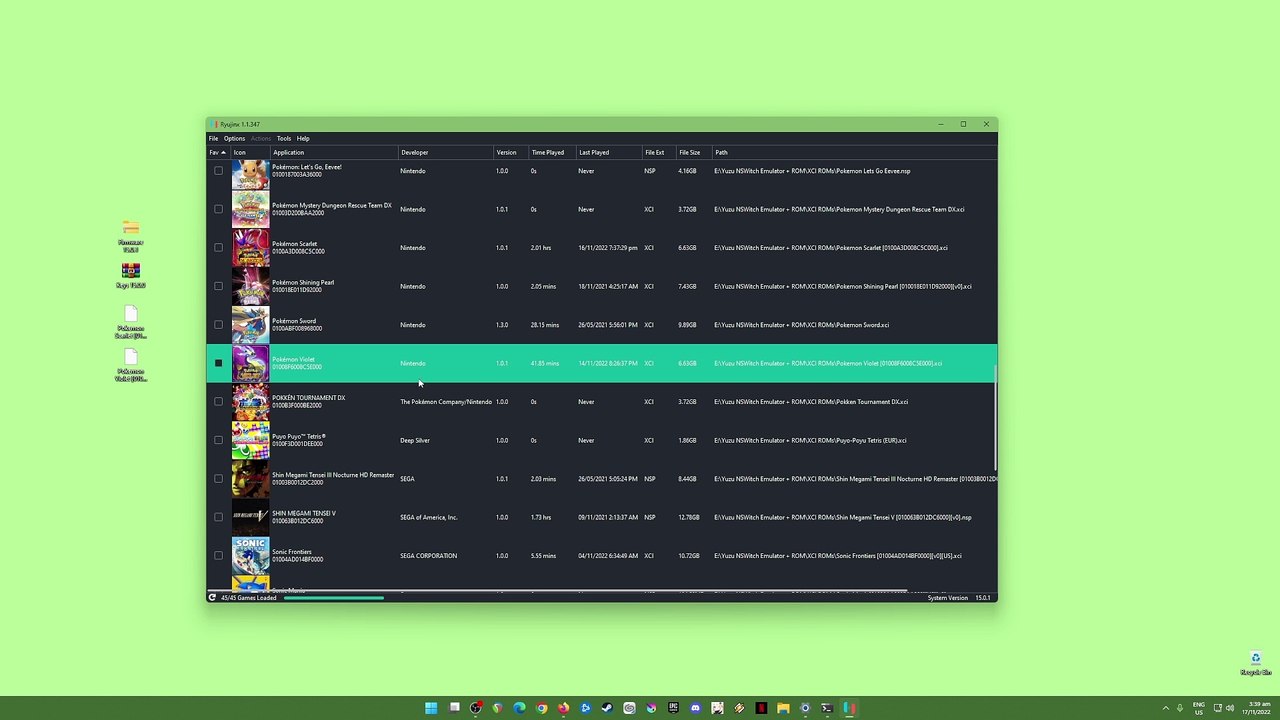
Task: Uncheck the favorite box for Pokémon Violet
Action: coord(218,363)
